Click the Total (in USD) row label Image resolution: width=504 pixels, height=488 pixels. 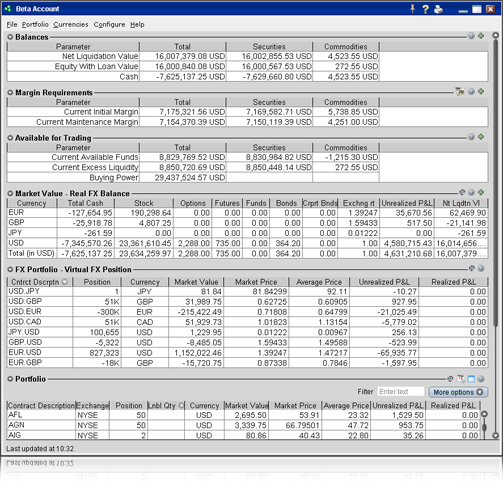pyautogui.click(x=31, y=253)
